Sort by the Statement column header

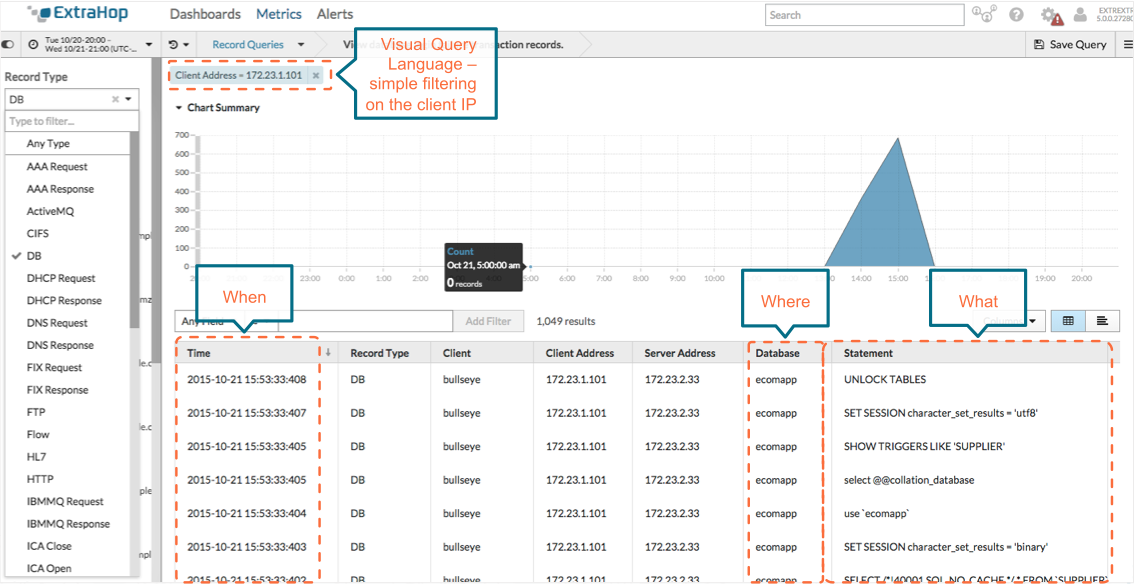[x=868, y=353]
